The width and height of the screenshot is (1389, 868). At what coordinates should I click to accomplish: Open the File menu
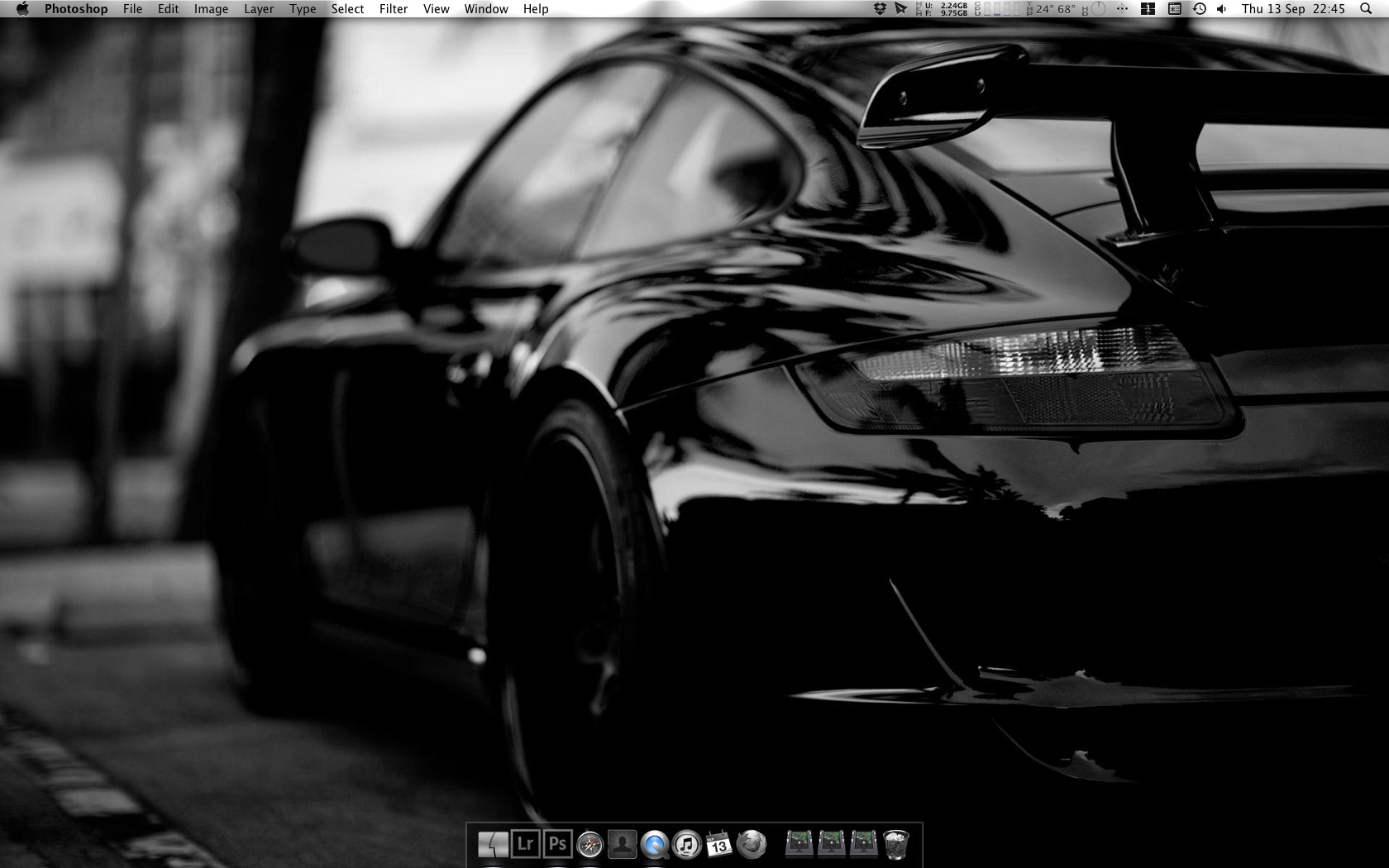click(x=132, y=9)
